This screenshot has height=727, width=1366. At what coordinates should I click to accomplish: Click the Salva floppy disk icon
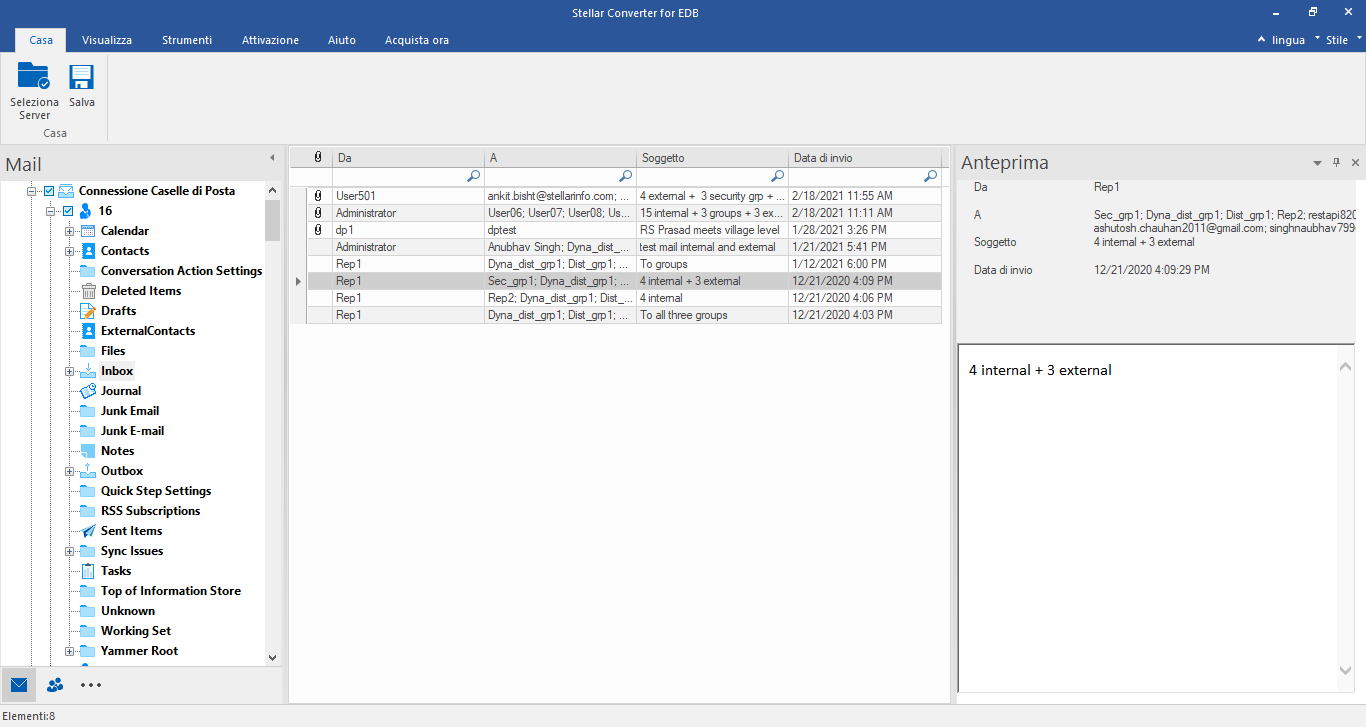click(x=81, y=77)
